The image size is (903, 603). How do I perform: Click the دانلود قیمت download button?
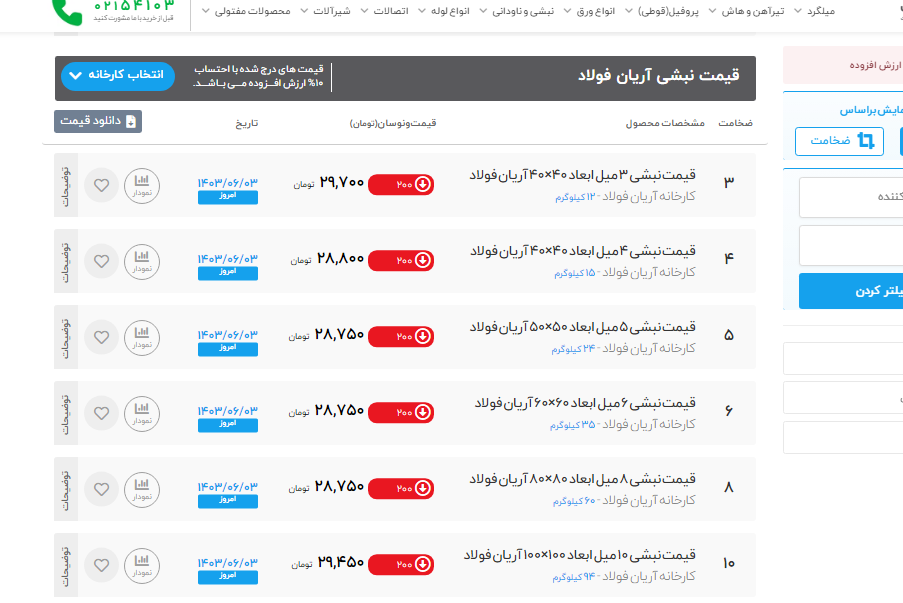98,121
